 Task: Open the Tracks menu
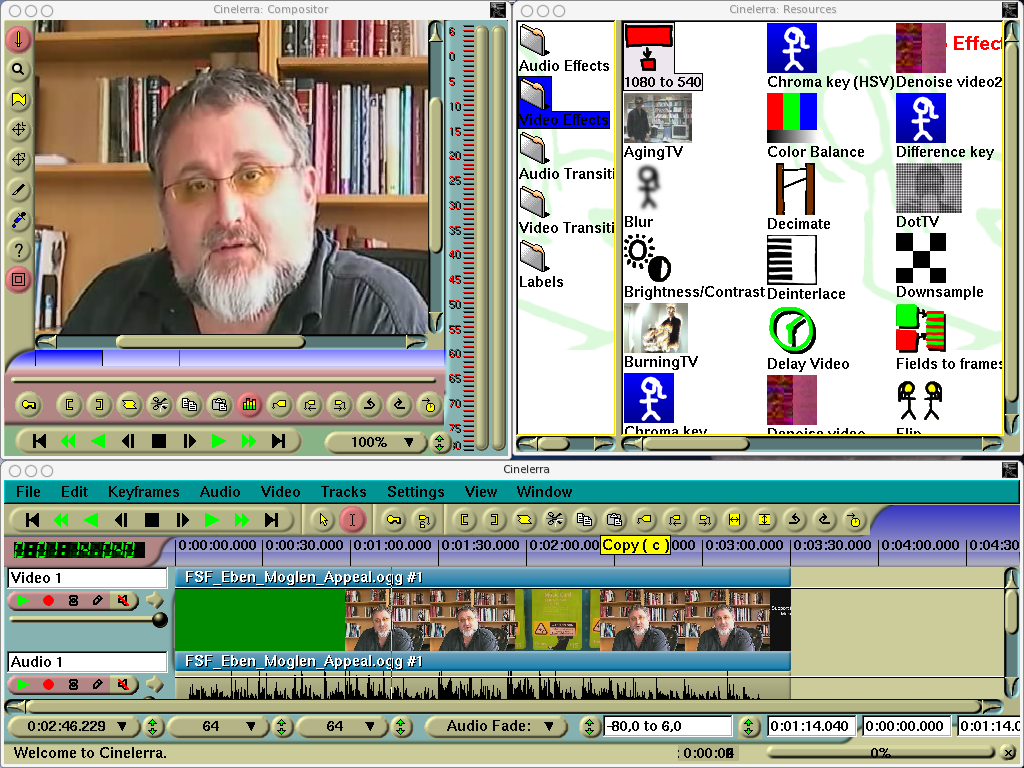coord(344,492)
